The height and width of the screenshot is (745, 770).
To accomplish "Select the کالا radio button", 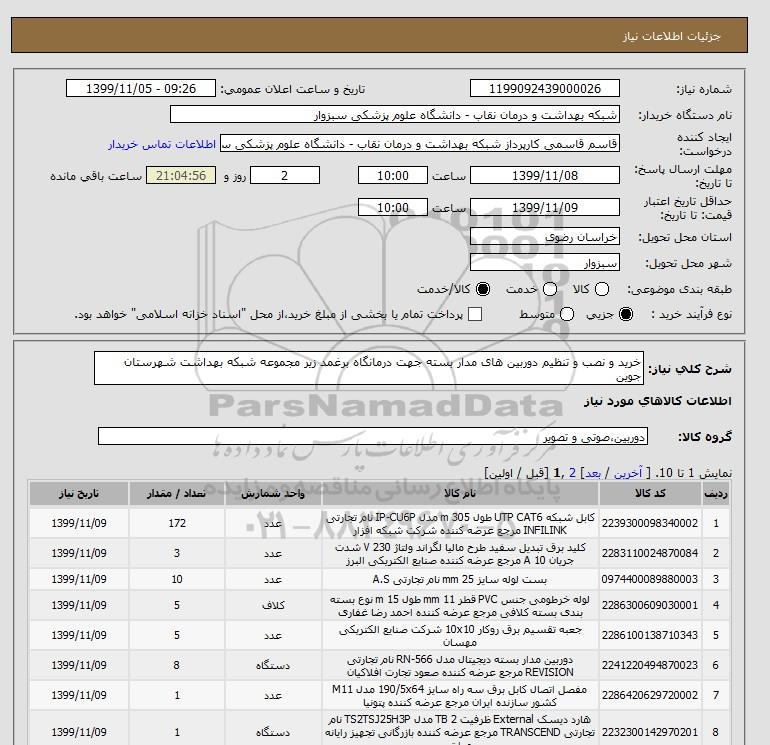I will [x=602, y=289].
